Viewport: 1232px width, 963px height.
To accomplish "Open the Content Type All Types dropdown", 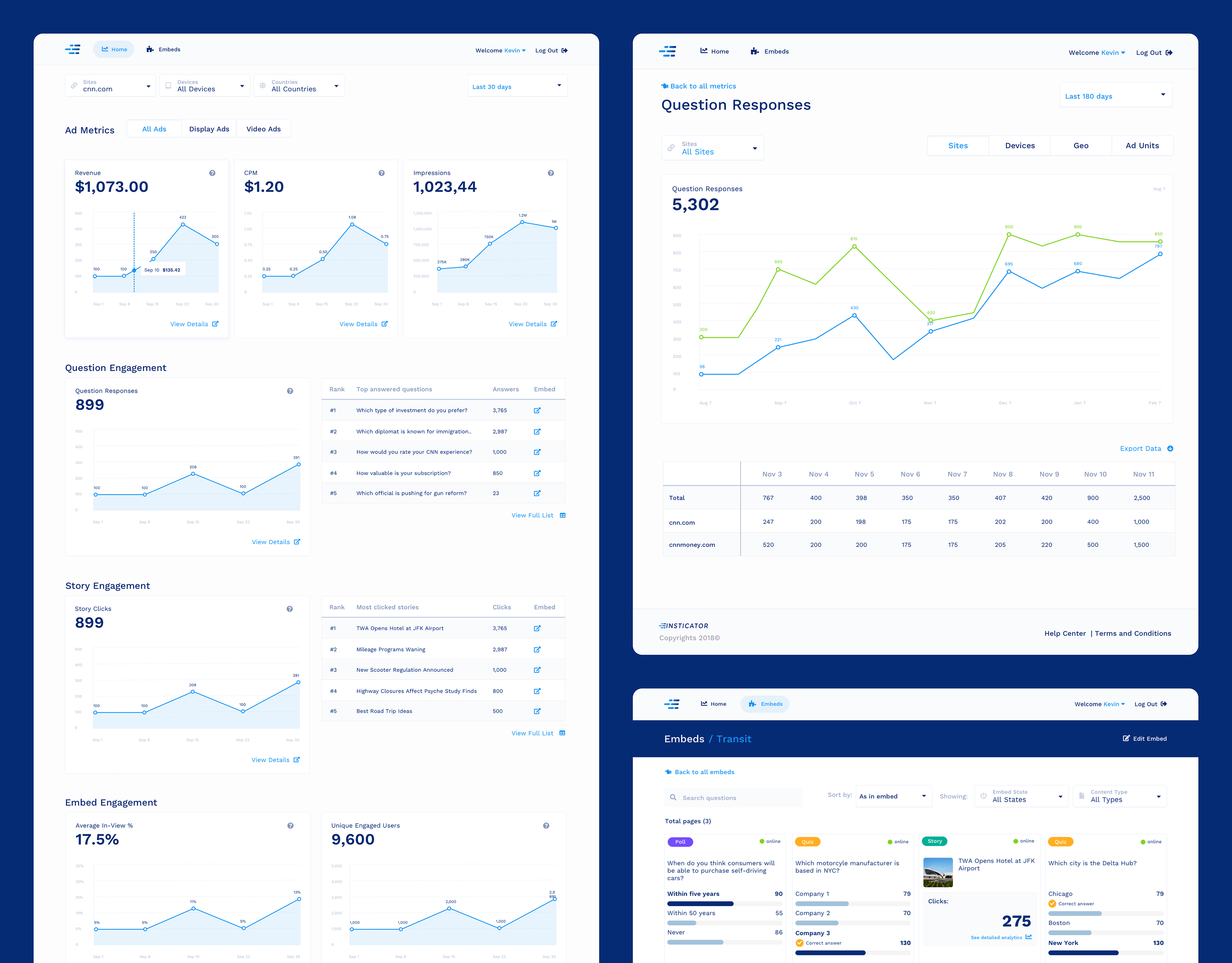I will coord(1120,797).
